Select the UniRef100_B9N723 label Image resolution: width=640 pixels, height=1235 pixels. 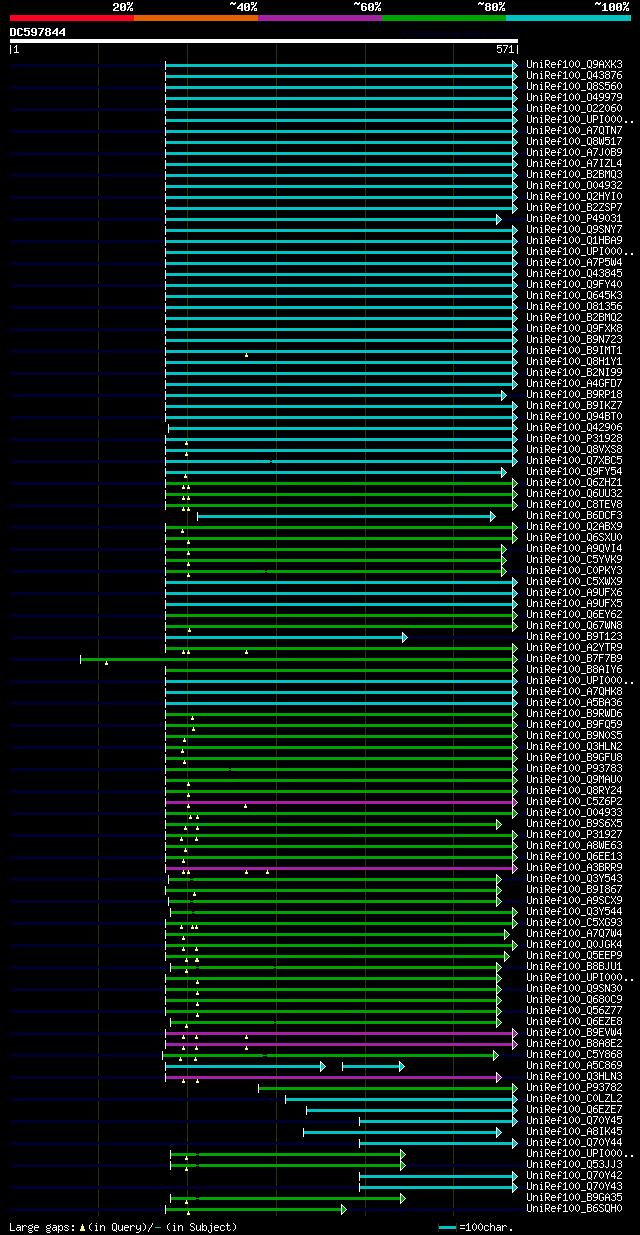(574, 339)
